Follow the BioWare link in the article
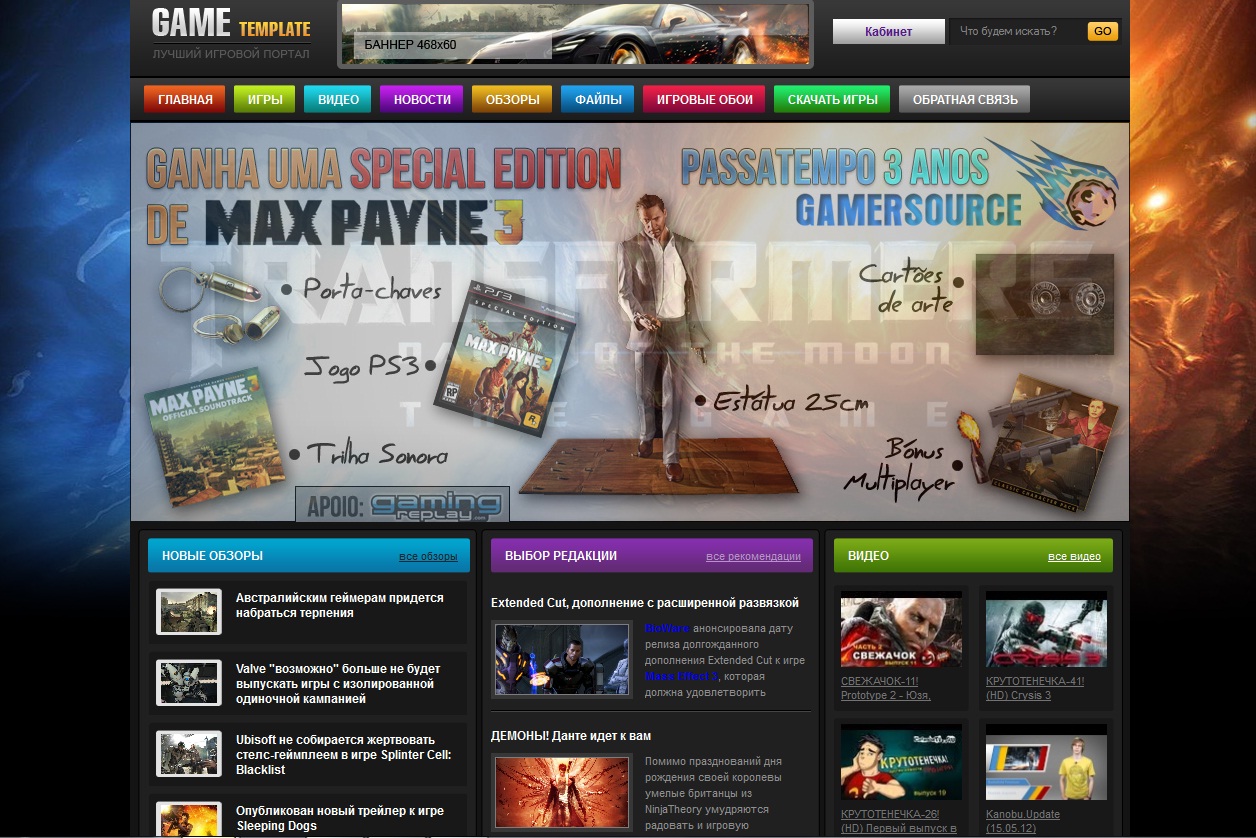Screen dimensions: 1256x838 (x=667, y=628)
